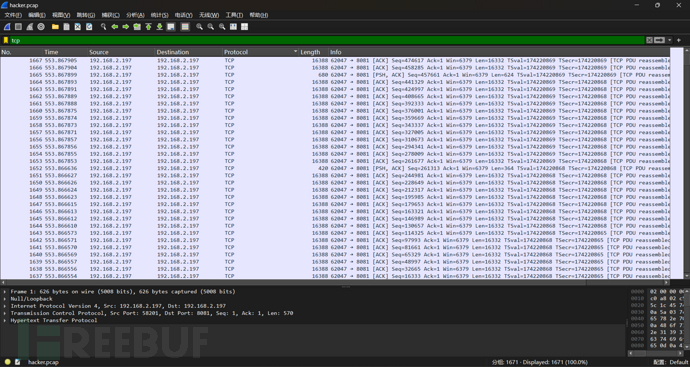
Task: Click the zoom out icon
Action: [211, 27]
